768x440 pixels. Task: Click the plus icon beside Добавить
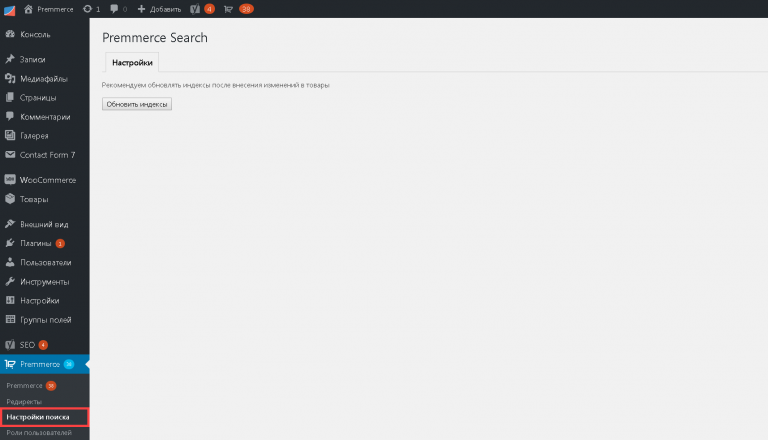142,9
